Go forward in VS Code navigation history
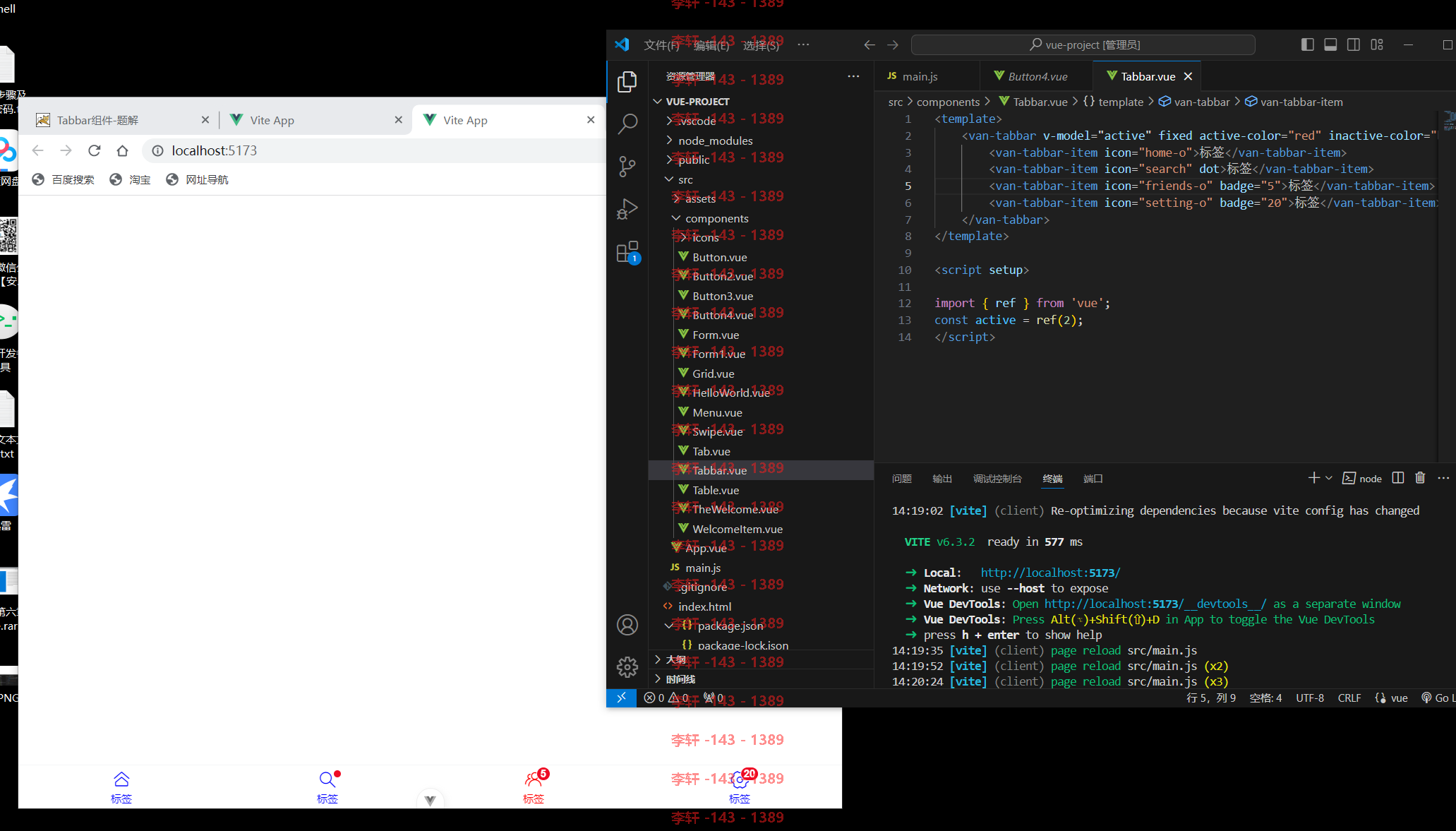 pos(893,44)
